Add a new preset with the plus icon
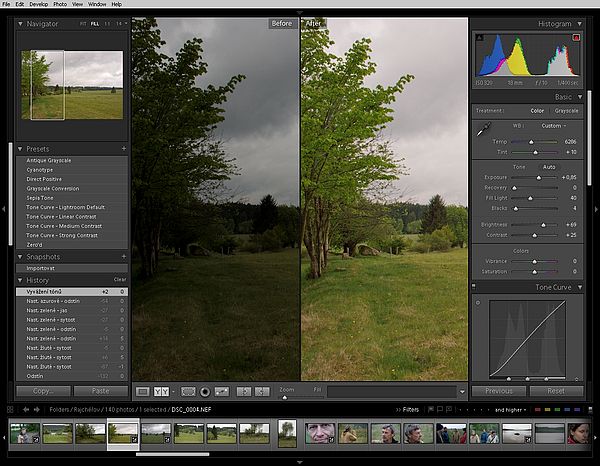The image size is (600, 466). (x=124, y=148)
